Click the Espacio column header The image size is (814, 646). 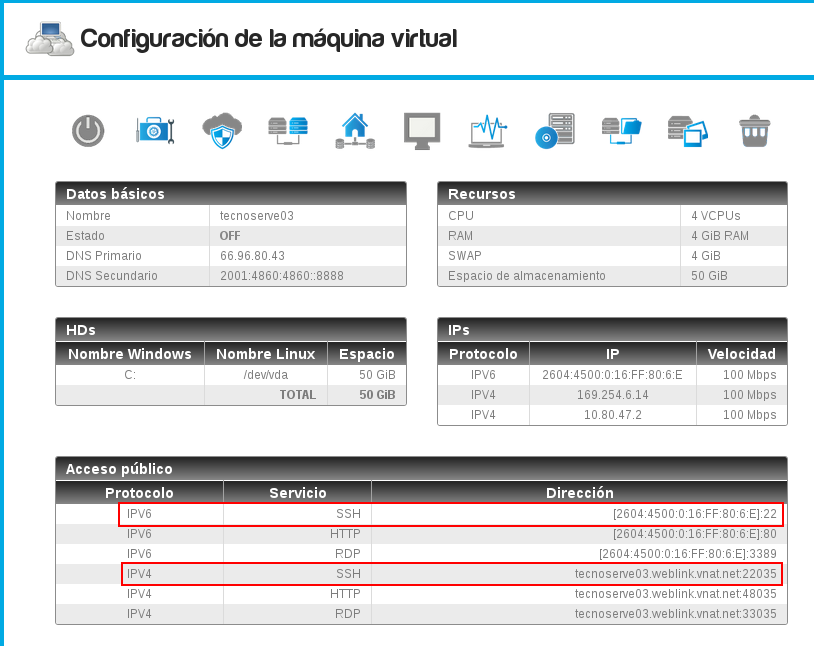point(367,354)
